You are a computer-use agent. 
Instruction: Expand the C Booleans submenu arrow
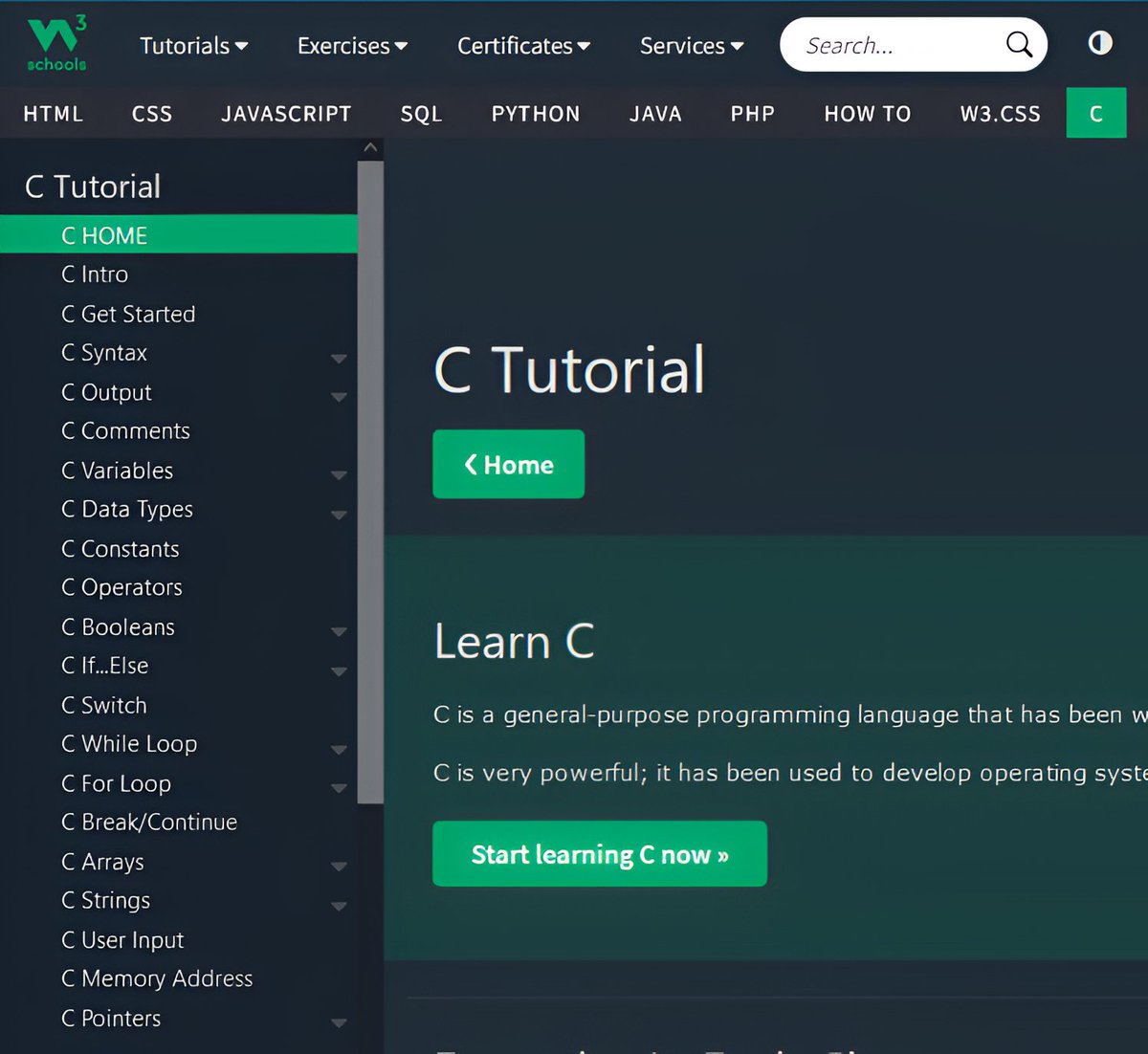339,631
